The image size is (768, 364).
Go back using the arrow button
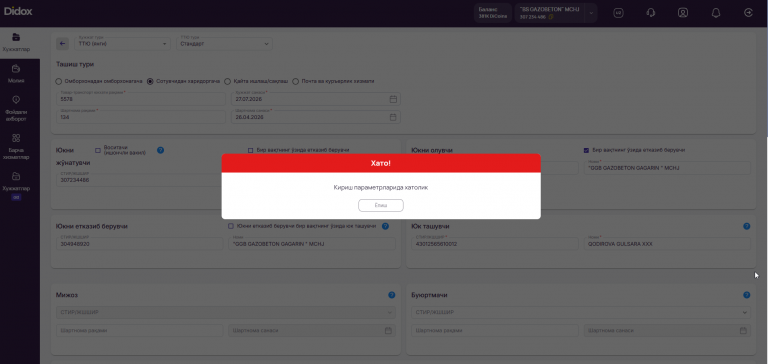coord(62,44)
